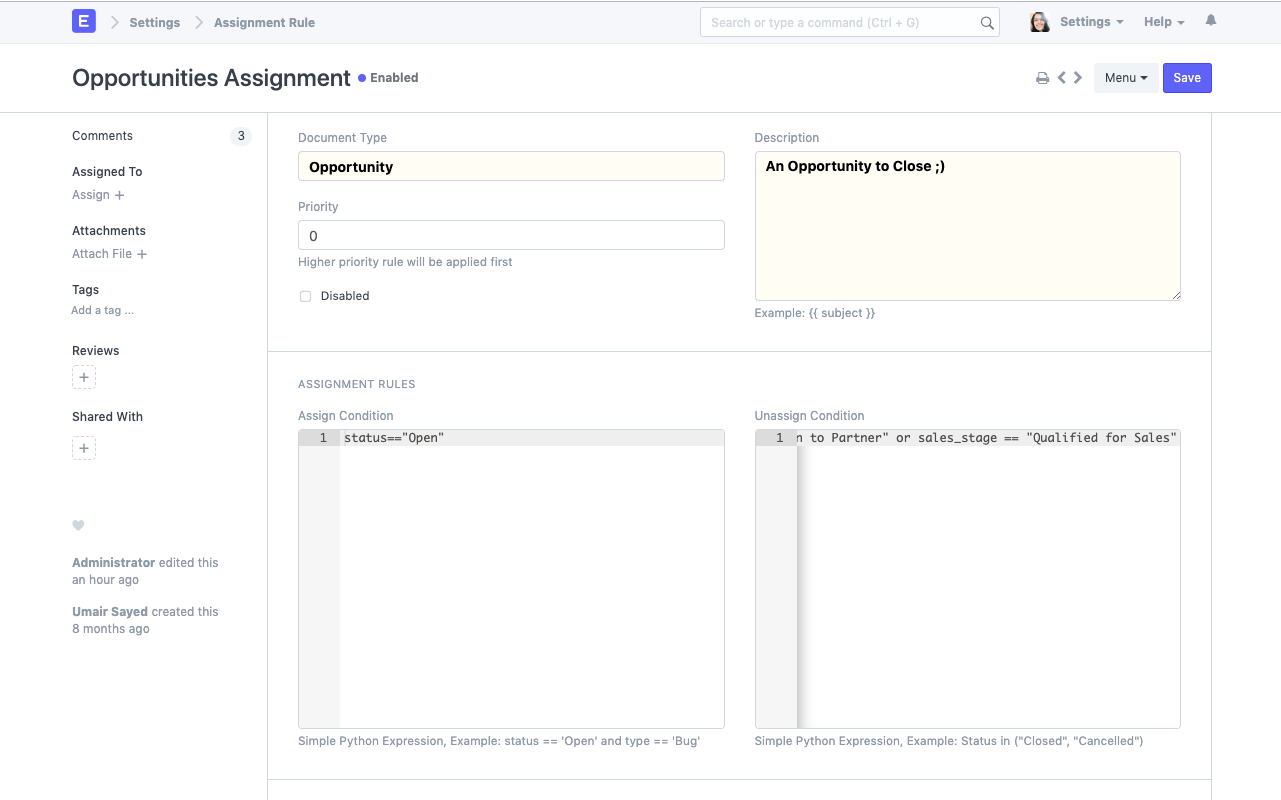Open the Menu dropdown
The width and height of the screenshot is (1281, 800).
pyautogui.click(x=1126, y=77)
